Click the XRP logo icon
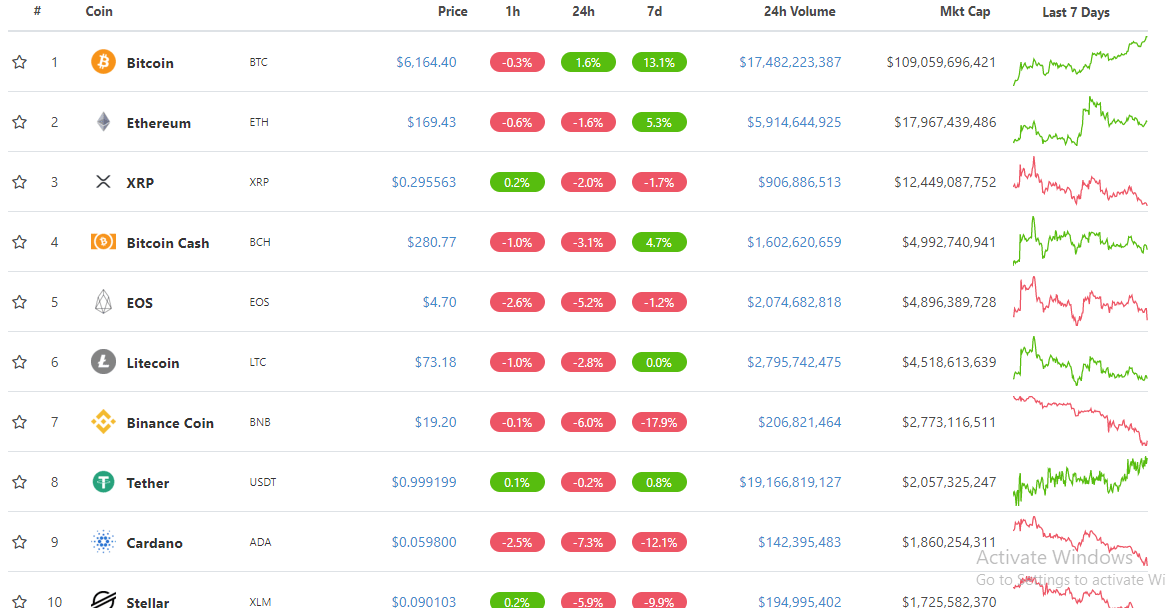This screenshot has width=1166, height=608. point(103,182)
